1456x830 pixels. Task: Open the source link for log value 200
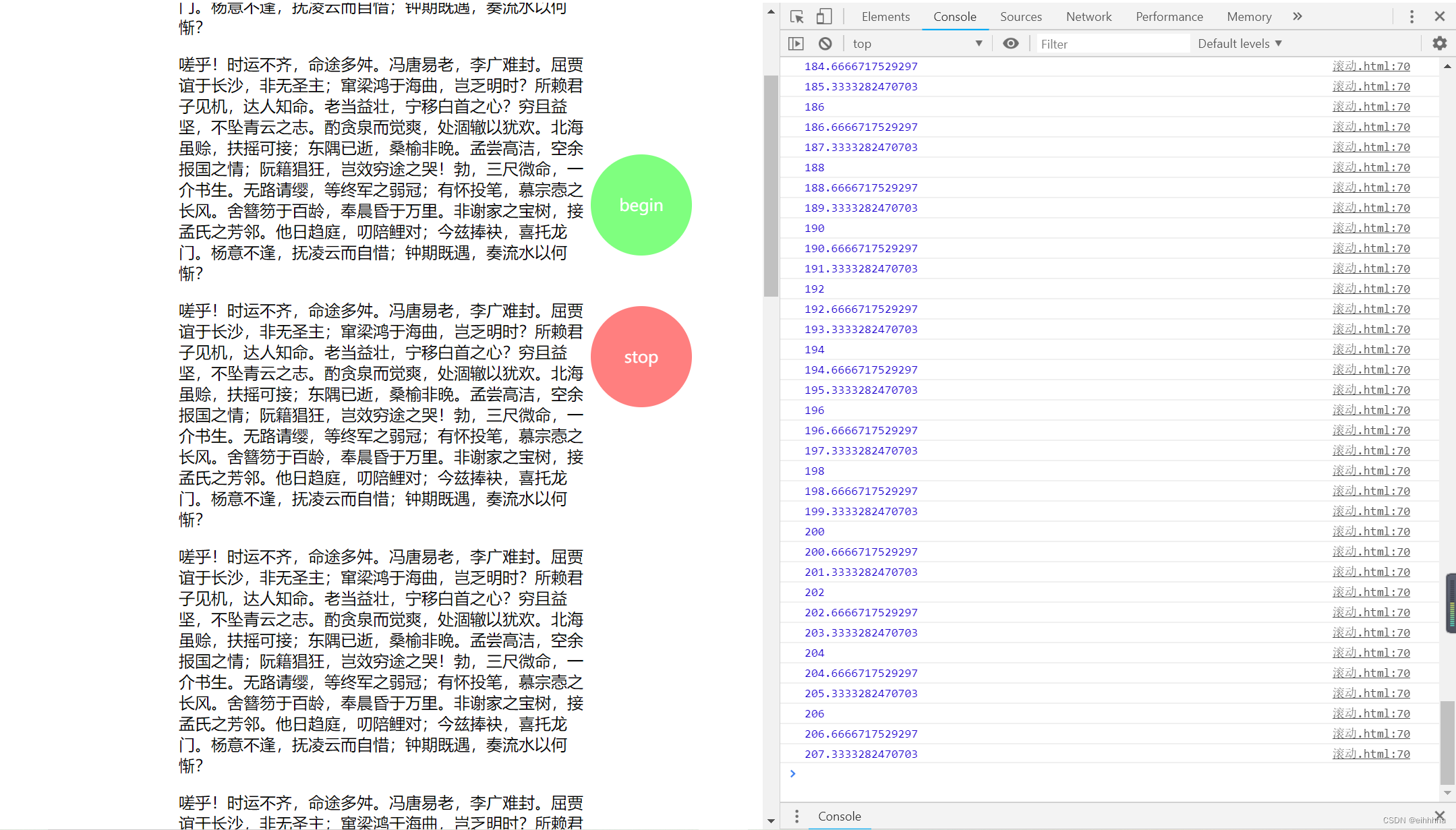click(x=1370, y=531)
